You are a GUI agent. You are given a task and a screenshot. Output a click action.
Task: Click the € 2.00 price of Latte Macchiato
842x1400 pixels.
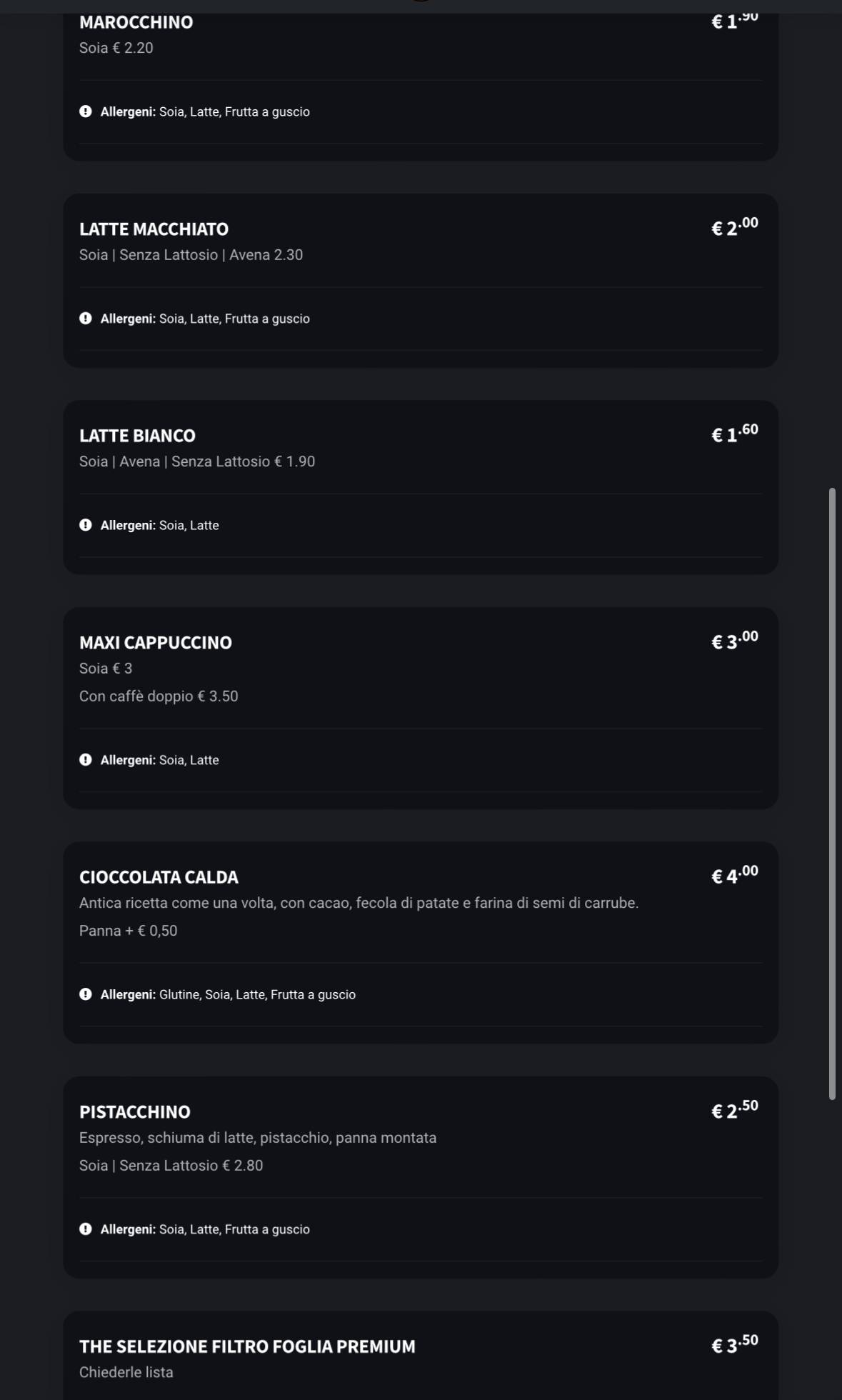(x=734, y=227)
